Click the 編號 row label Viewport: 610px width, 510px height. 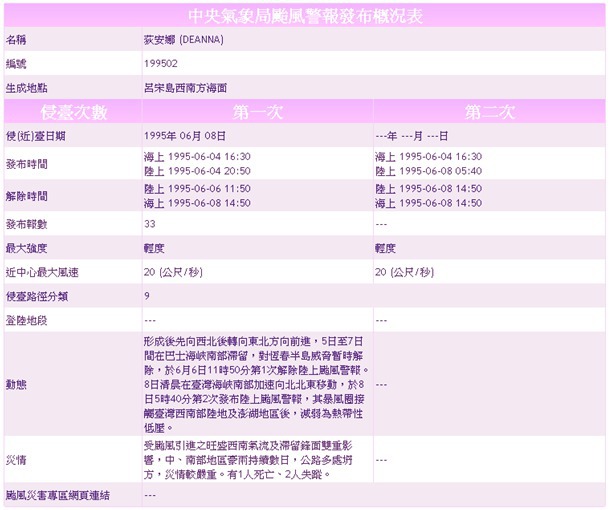(16, 64)
